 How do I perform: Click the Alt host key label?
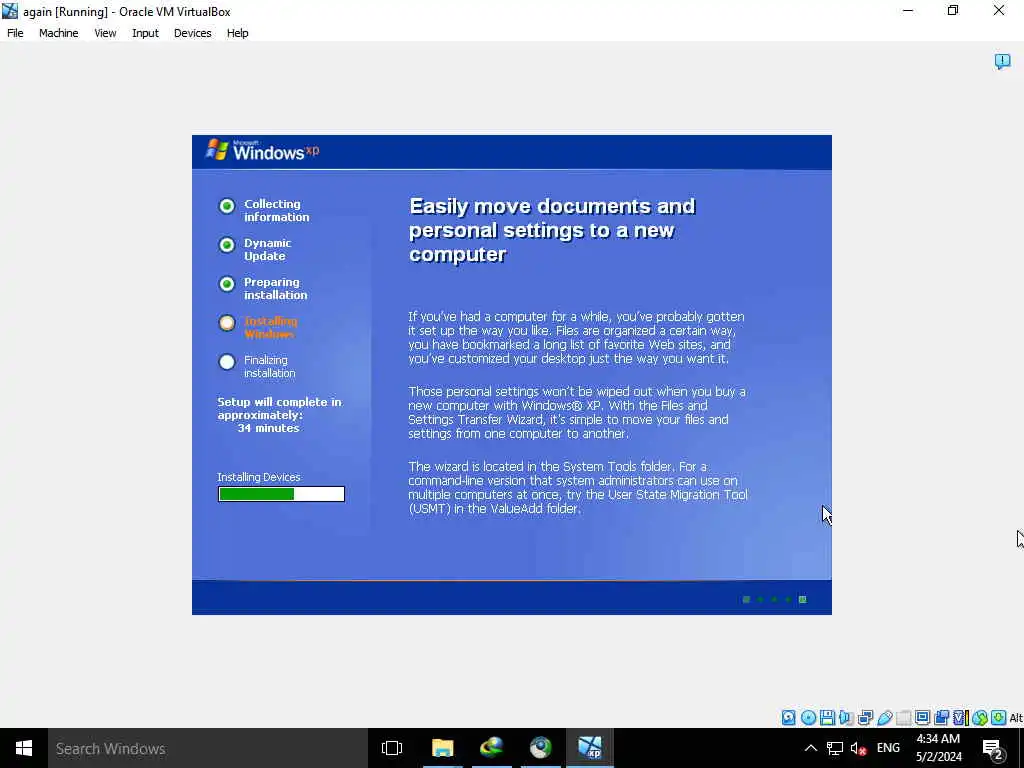(1016, 718)
